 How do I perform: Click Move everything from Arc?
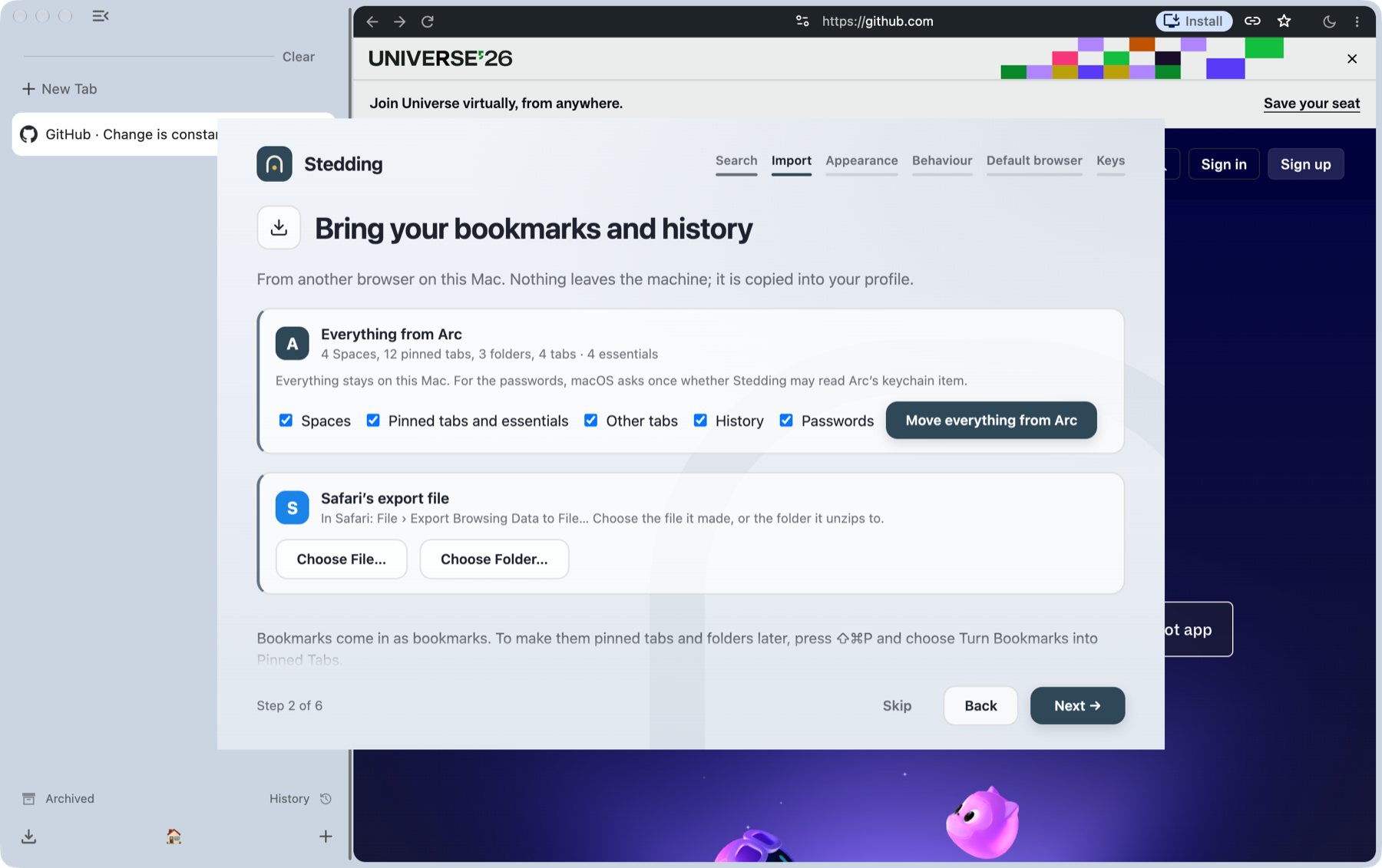click(x=991, y=421)
